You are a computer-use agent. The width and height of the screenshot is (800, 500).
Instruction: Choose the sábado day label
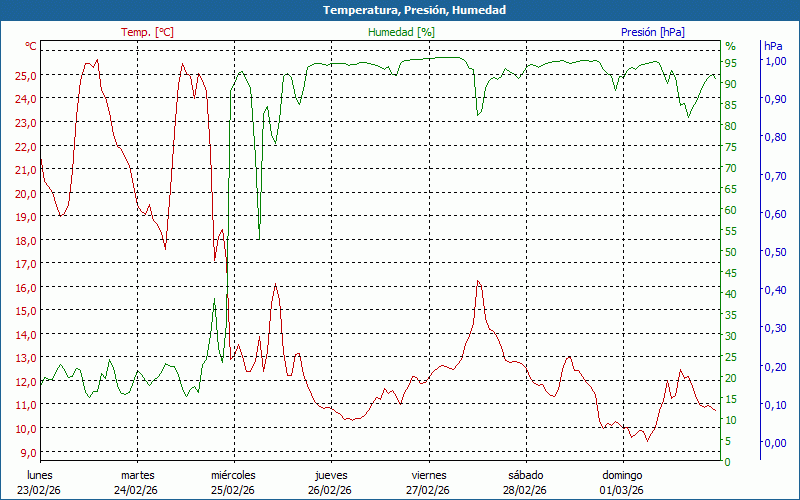[x=525, y=475]
